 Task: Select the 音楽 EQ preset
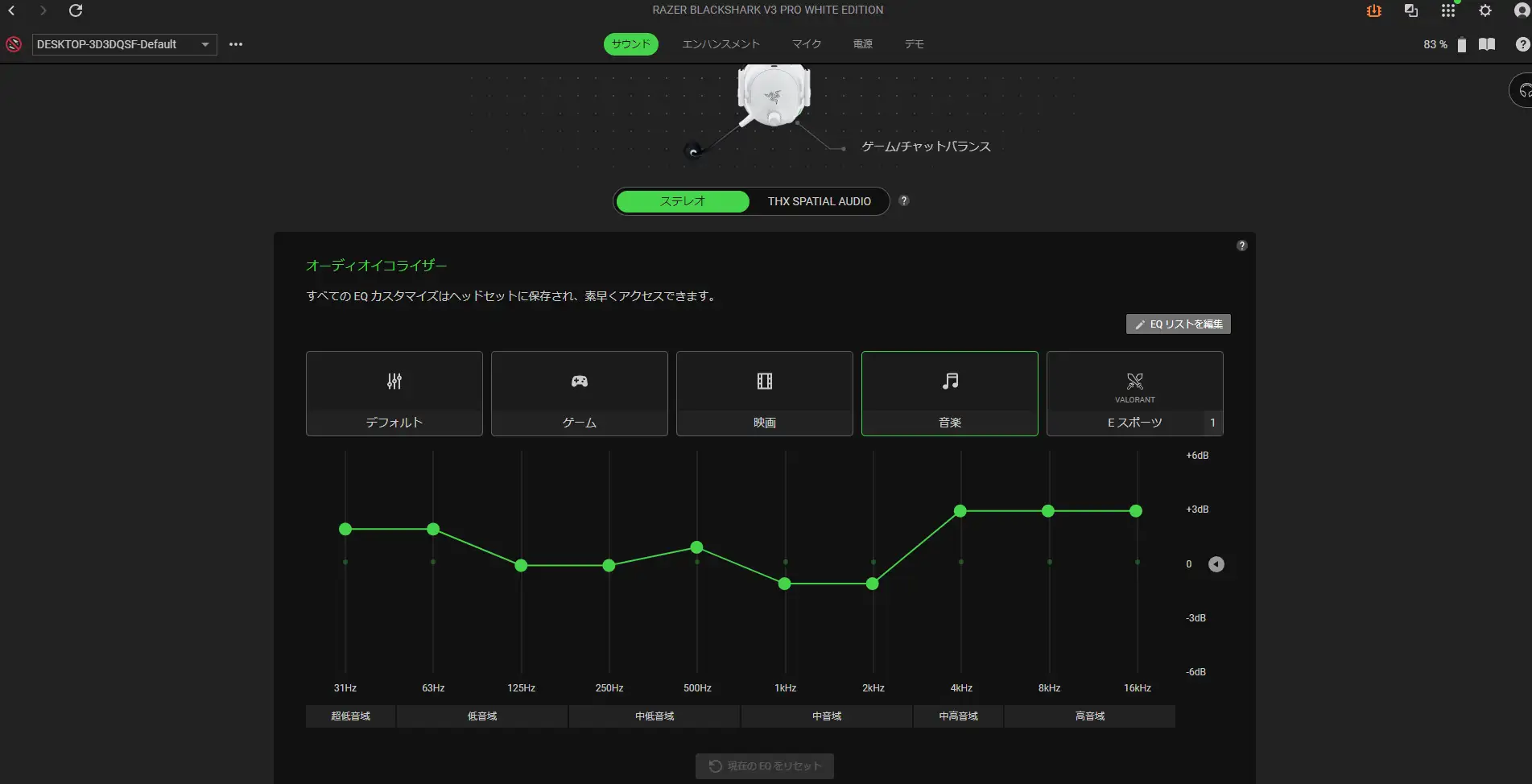(950, 394)
